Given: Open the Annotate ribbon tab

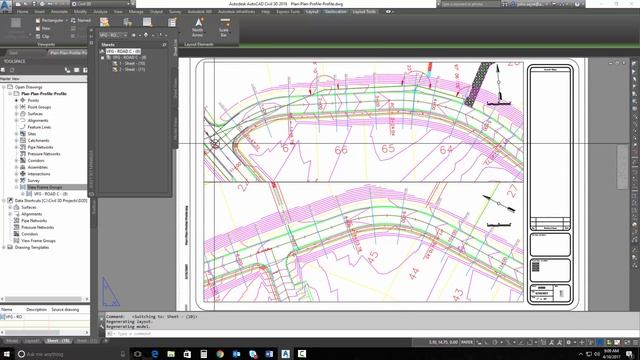Looking at the screenshot, I should tap(59, 12).
